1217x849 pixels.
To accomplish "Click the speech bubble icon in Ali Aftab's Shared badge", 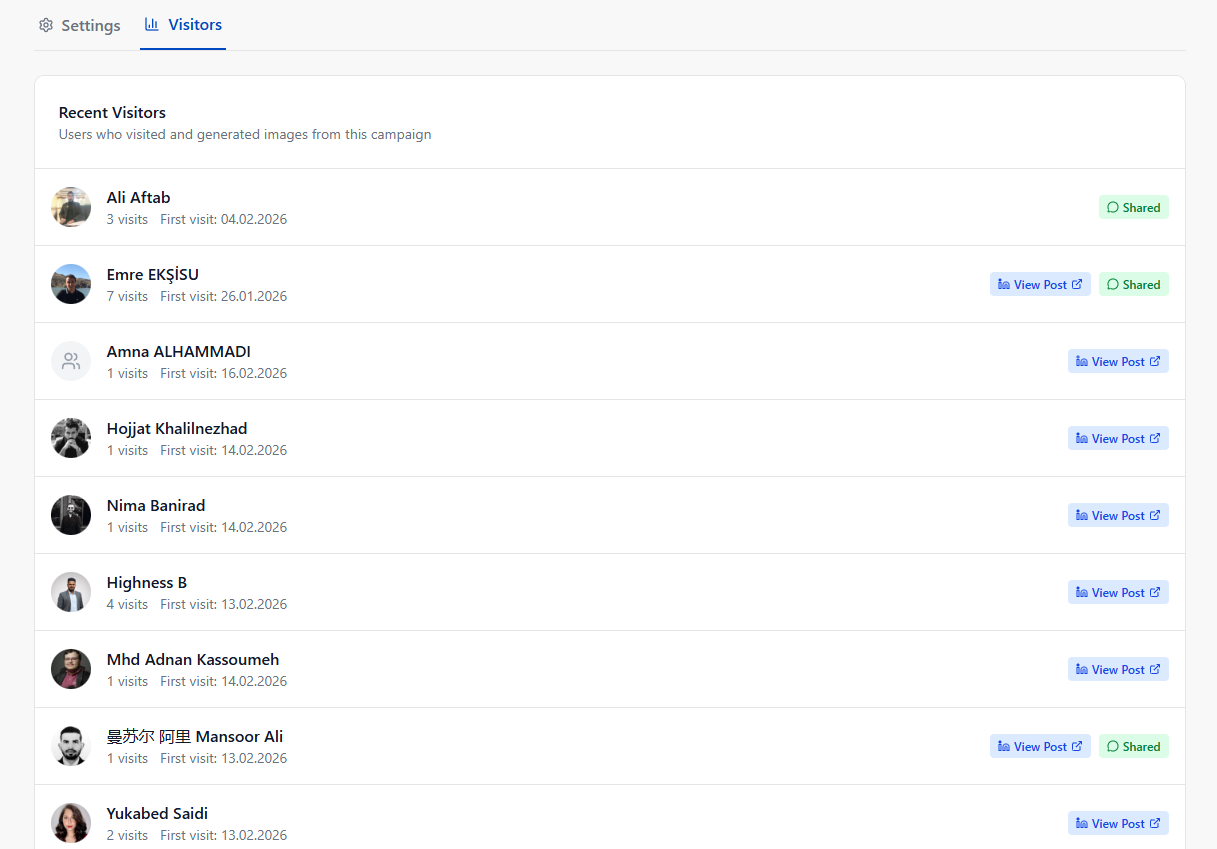I will (x=1112, y=207).
